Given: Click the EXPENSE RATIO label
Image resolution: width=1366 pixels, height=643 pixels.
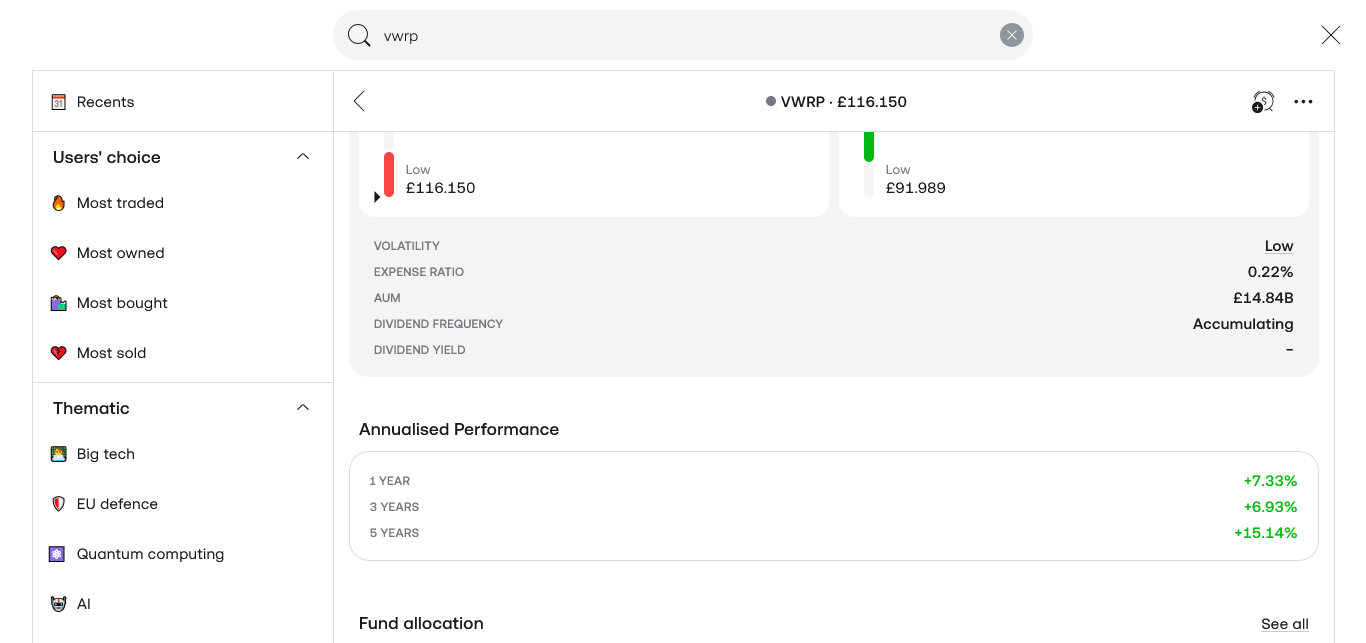Looking at the screenshot, I should (419, 272).
